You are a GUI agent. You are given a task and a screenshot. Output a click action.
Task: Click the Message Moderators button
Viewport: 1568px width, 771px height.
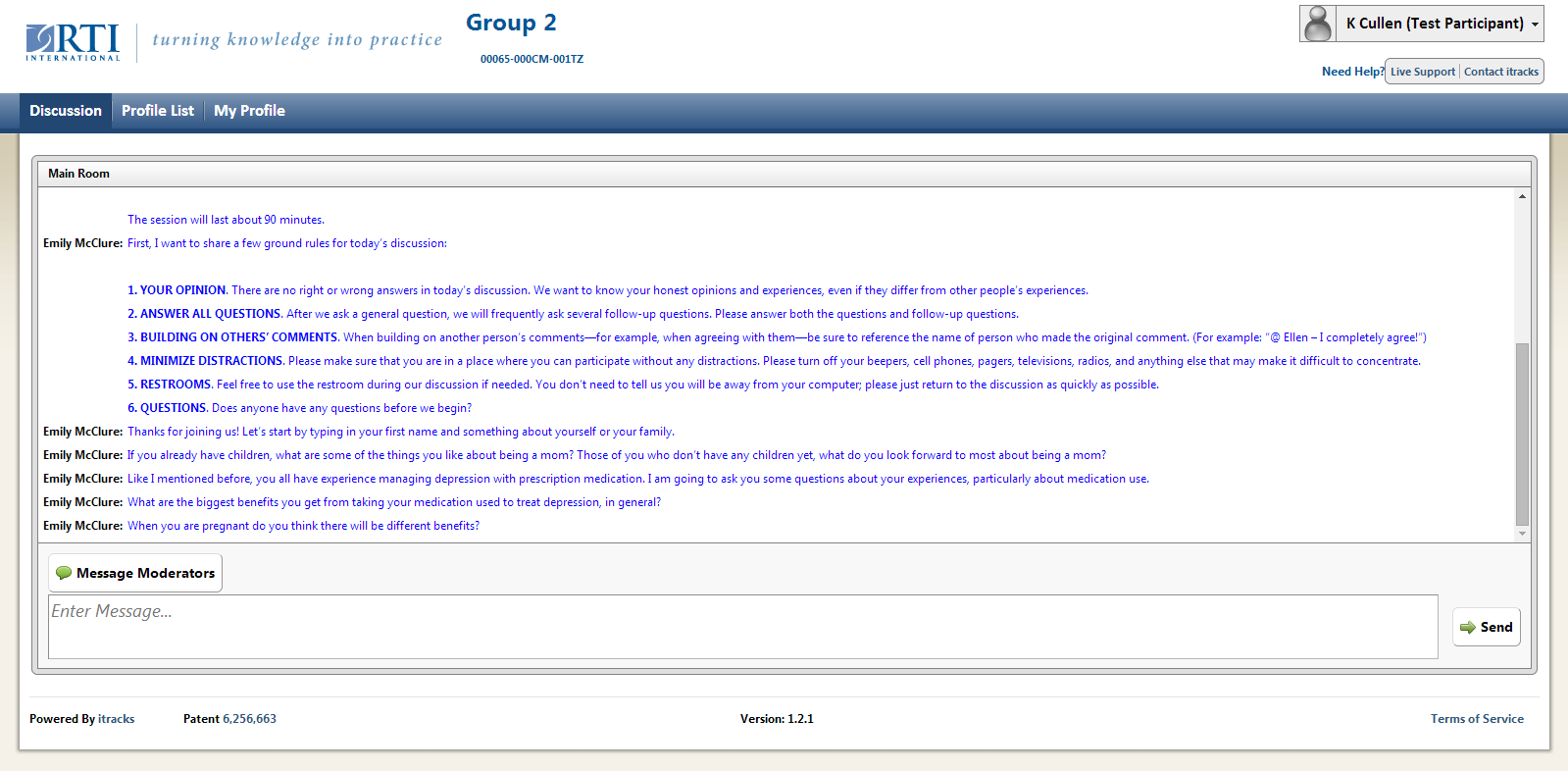[x=135, y=573]
